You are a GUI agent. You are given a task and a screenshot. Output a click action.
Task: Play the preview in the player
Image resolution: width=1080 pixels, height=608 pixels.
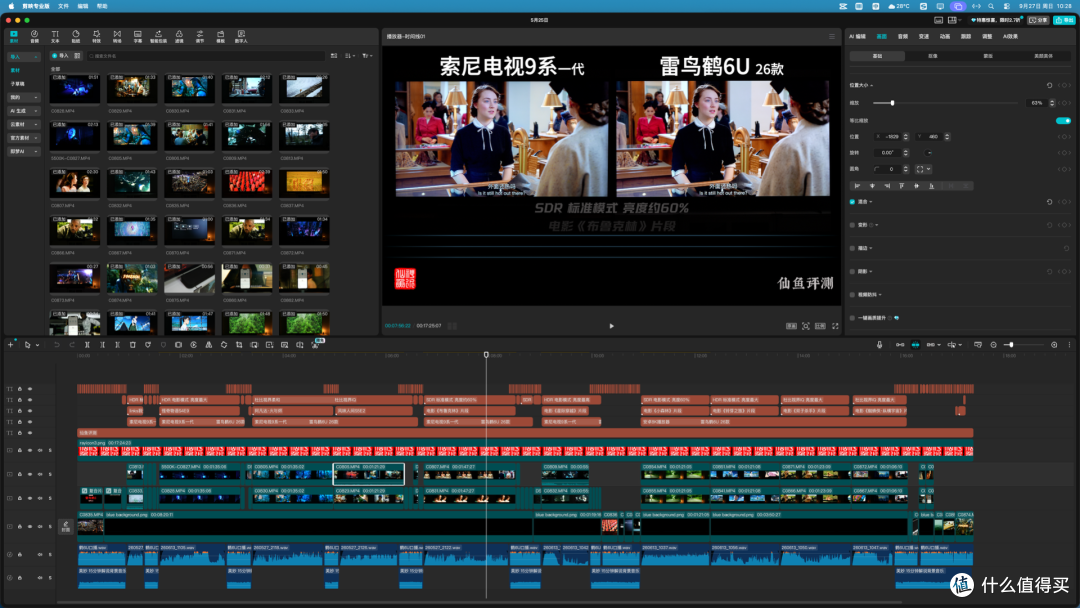611,326
